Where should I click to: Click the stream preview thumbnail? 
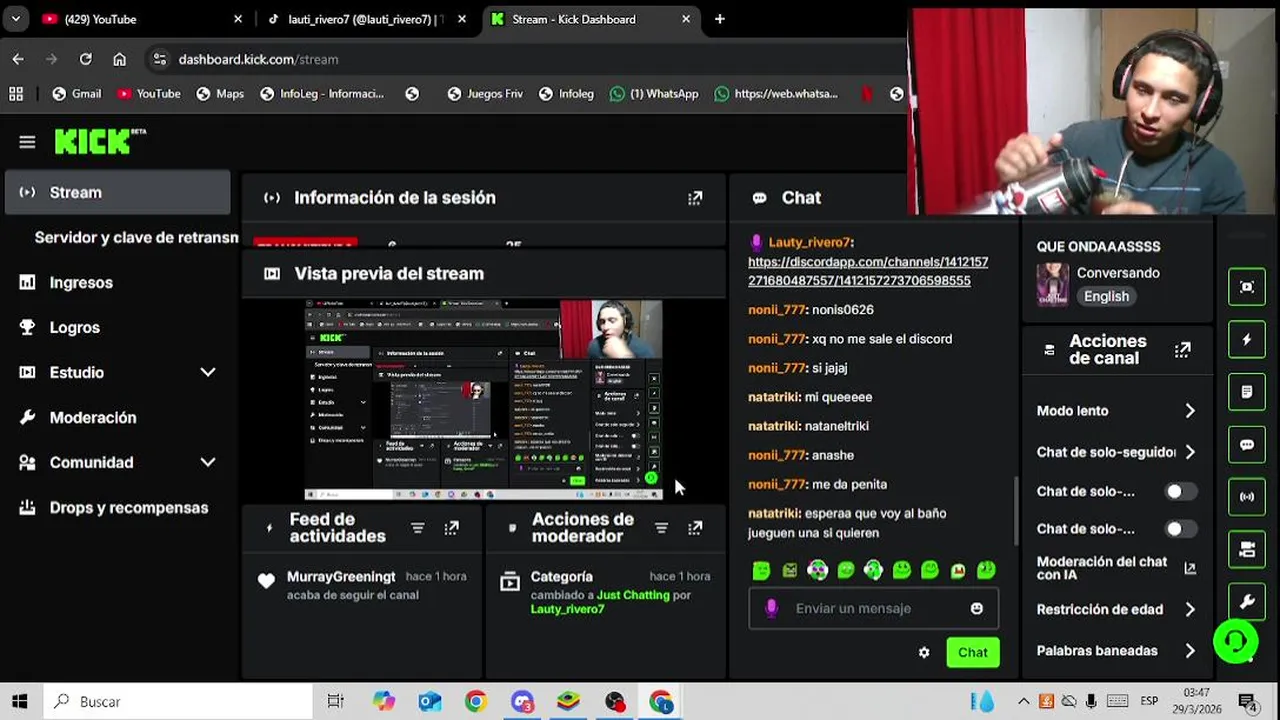[483, 399]
